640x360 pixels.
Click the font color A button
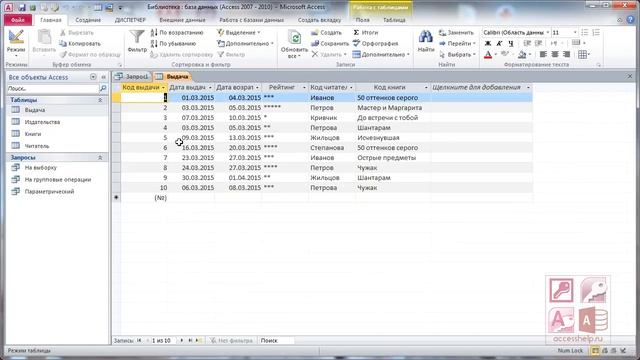click(488, 55)
